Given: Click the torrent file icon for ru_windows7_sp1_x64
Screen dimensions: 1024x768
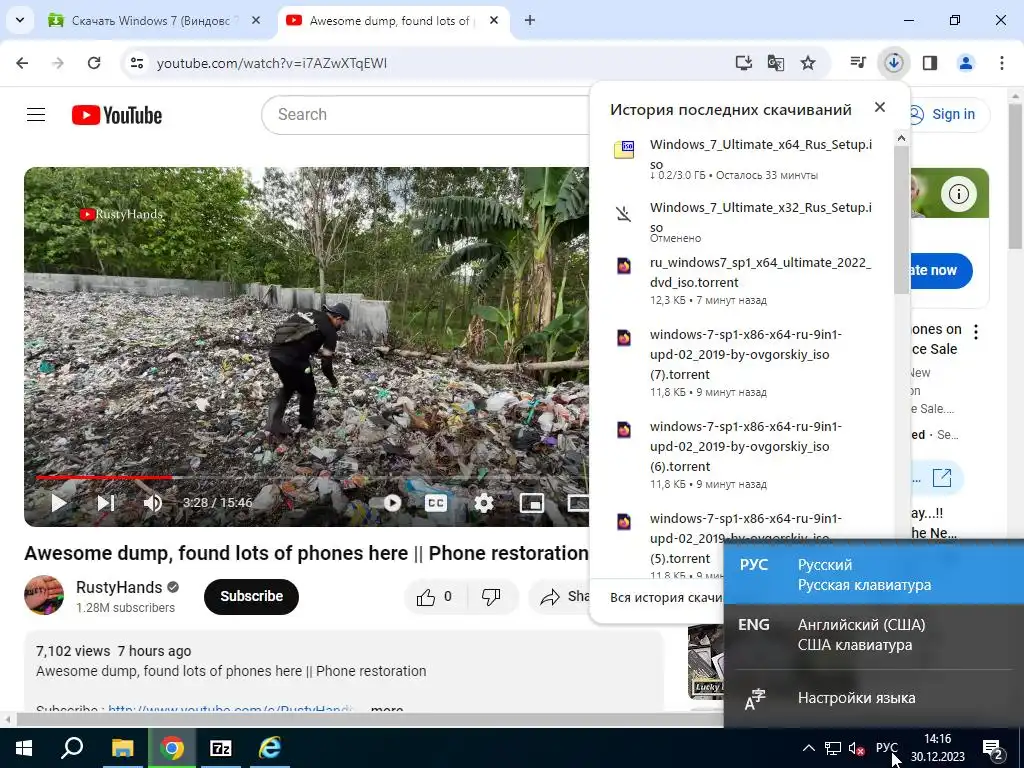Looking at the screenshot, I should coord(624,266).
